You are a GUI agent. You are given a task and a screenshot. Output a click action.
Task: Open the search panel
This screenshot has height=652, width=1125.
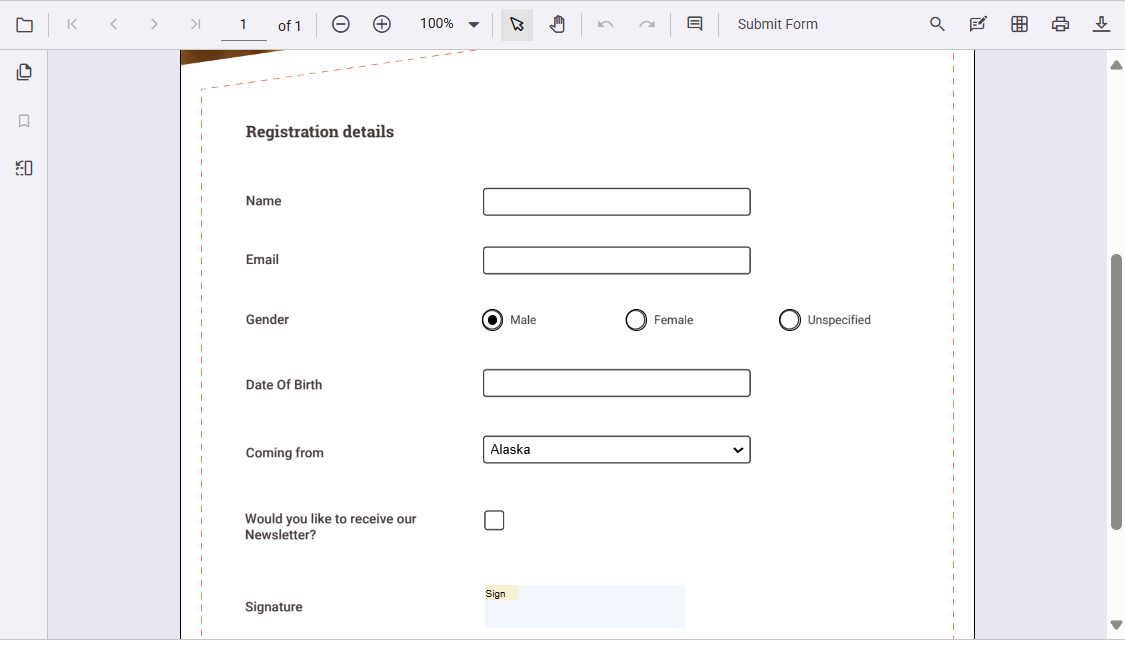pyautogui.click(x=937, y=24)
